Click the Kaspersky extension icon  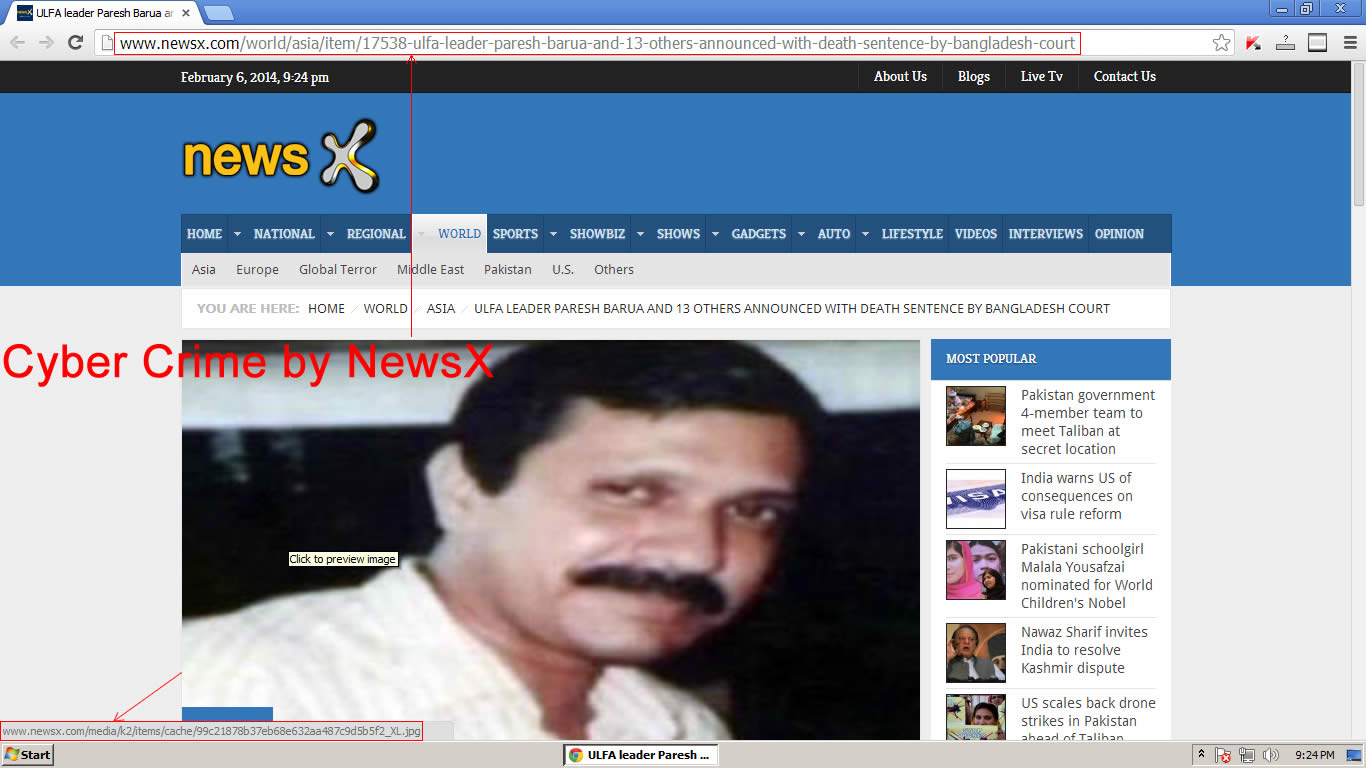(x=1252, y=43)
